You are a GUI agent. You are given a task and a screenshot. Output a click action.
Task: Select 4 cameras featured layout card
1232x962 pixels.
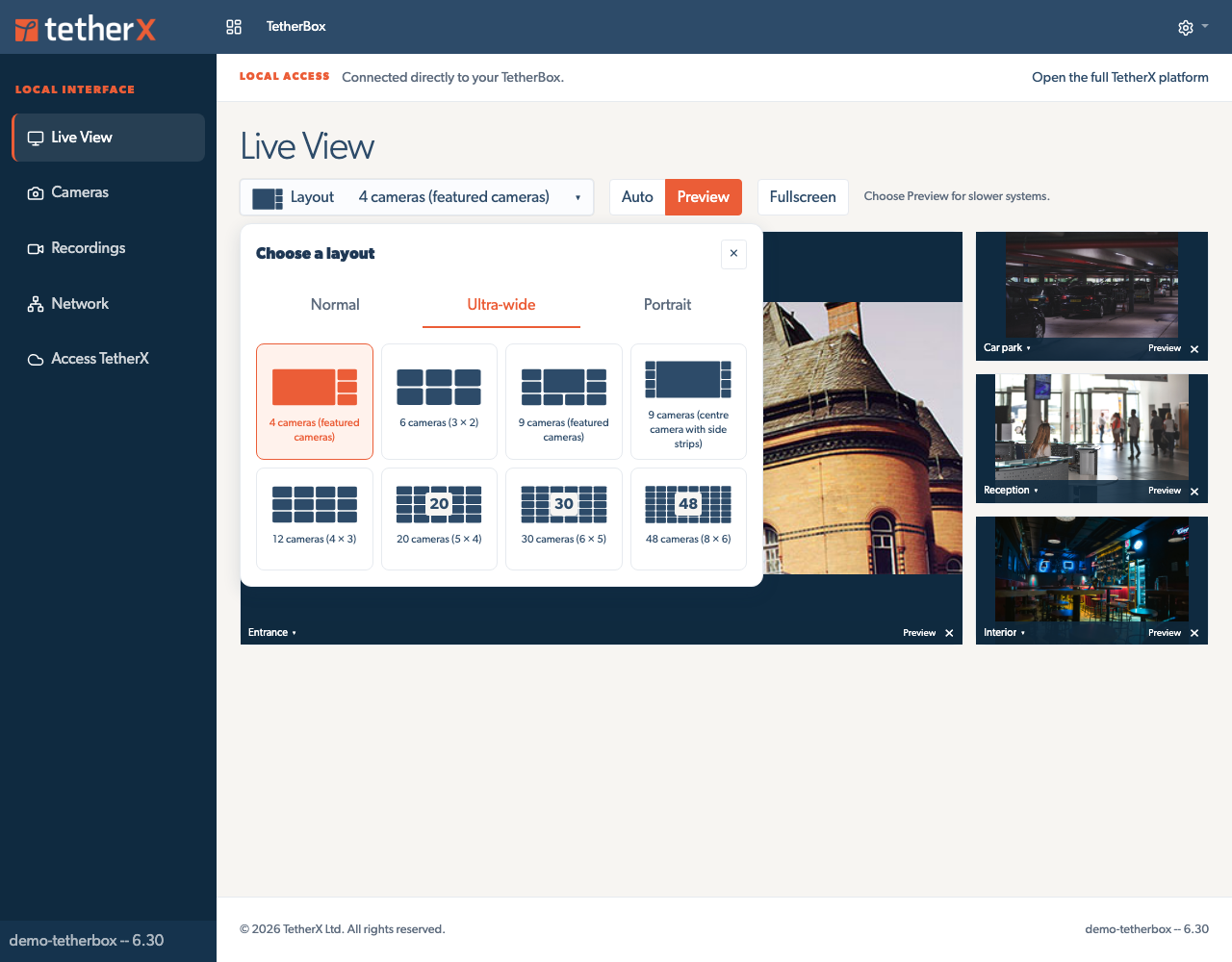[315, 401]
